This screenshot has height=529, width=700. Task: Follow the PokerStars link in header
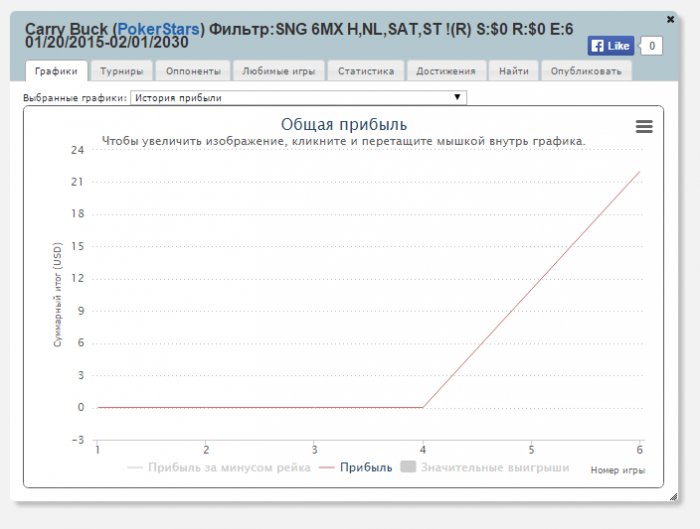158,29
